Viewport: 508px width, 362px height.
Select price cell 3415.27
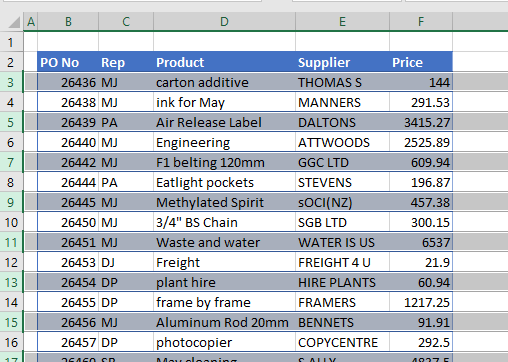421,122
